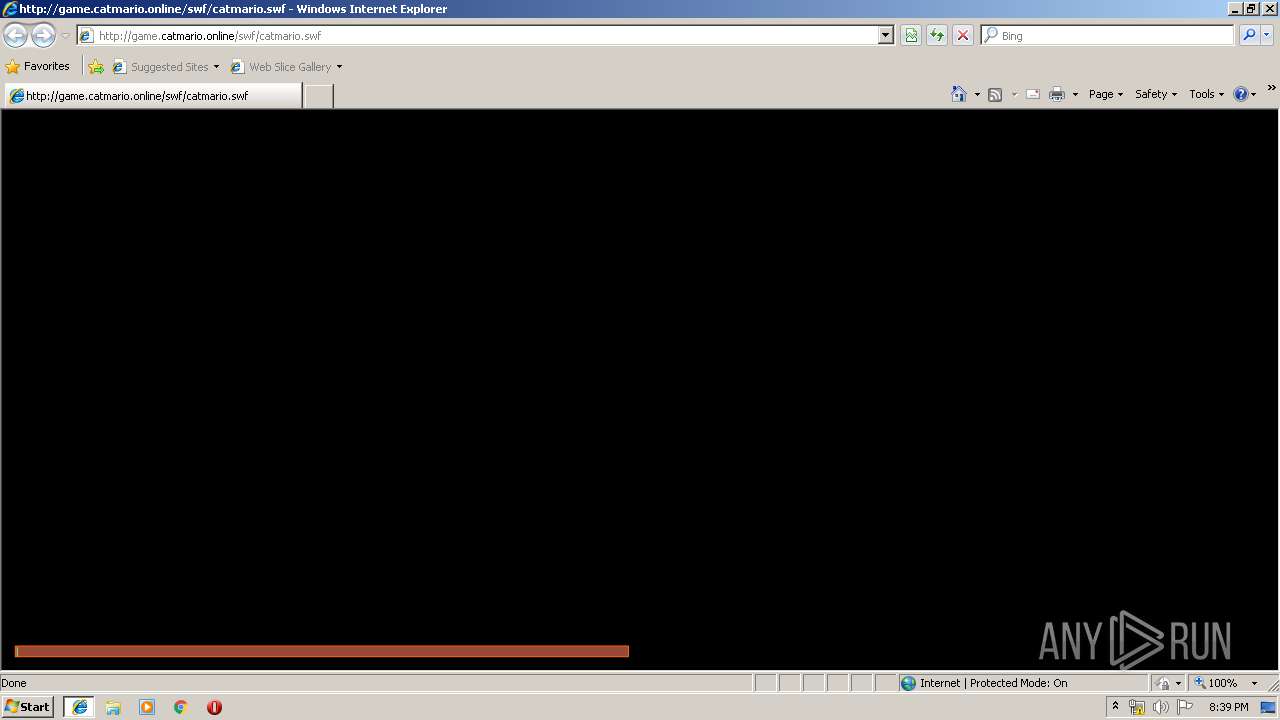
Task: Click the Action Center flag tray icon
Action: click(1185, 707)
